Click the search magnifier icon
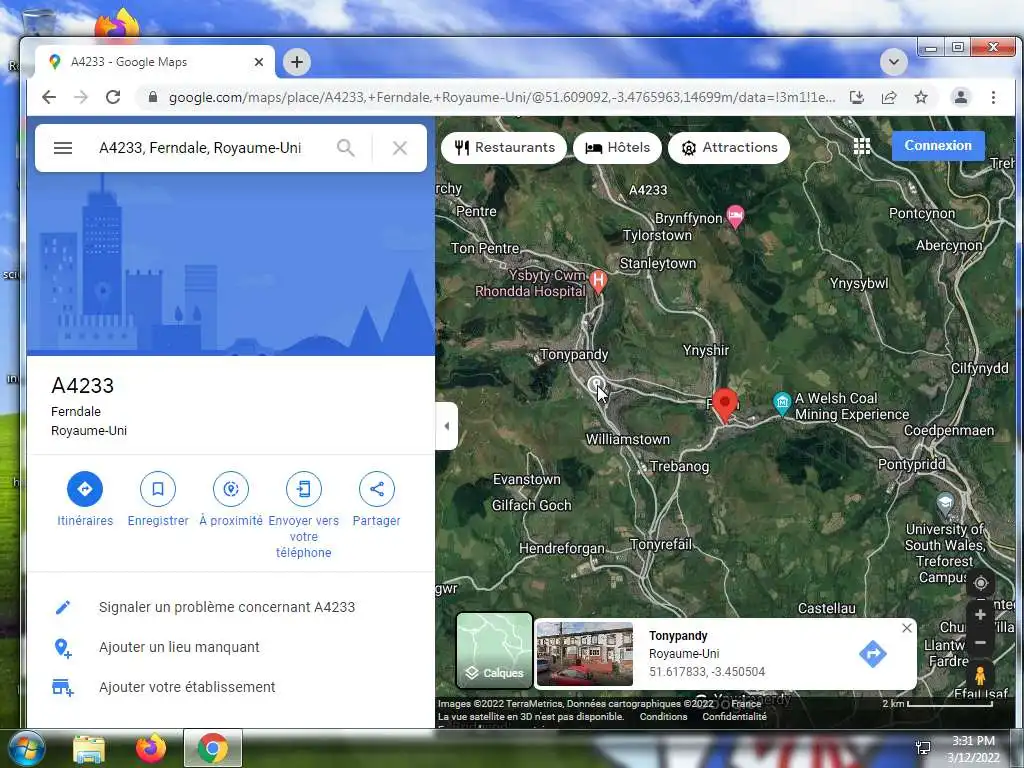Viewport: 1024px width, 768px height. point(345,148)
